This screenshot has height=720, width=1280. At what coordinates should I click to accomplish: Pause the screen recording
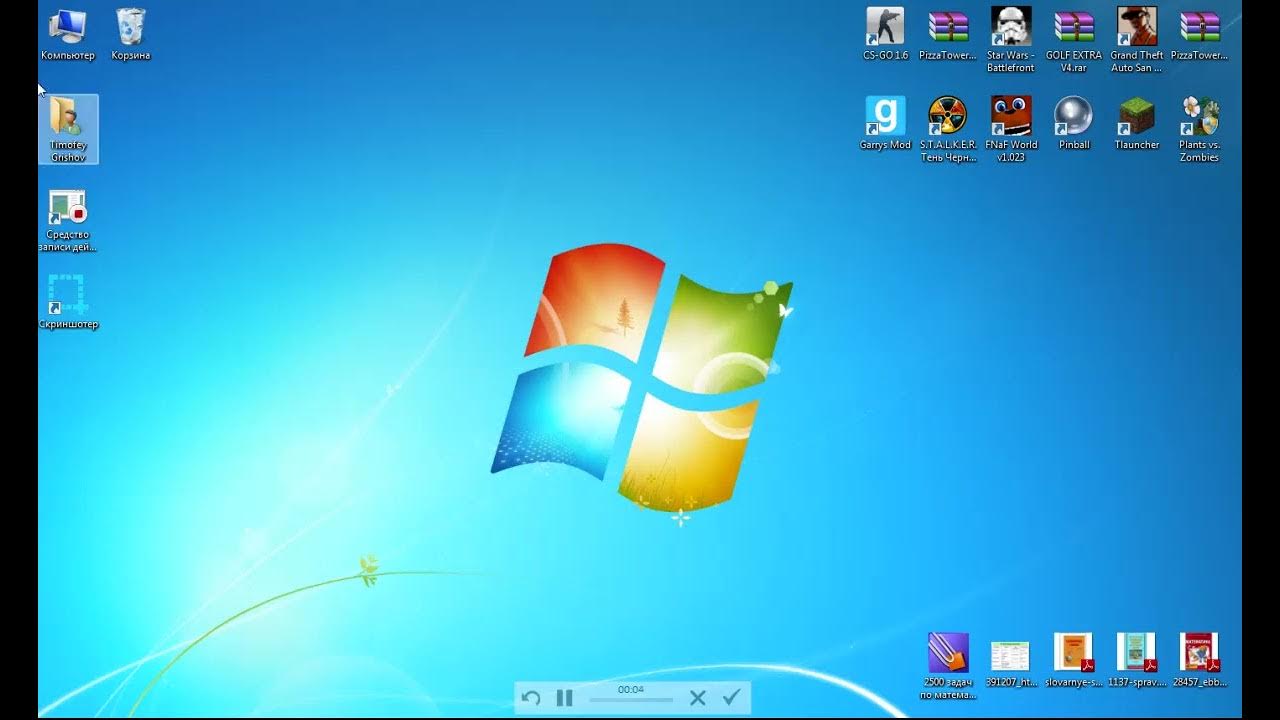pyautogui.click(x=564, y=698)
